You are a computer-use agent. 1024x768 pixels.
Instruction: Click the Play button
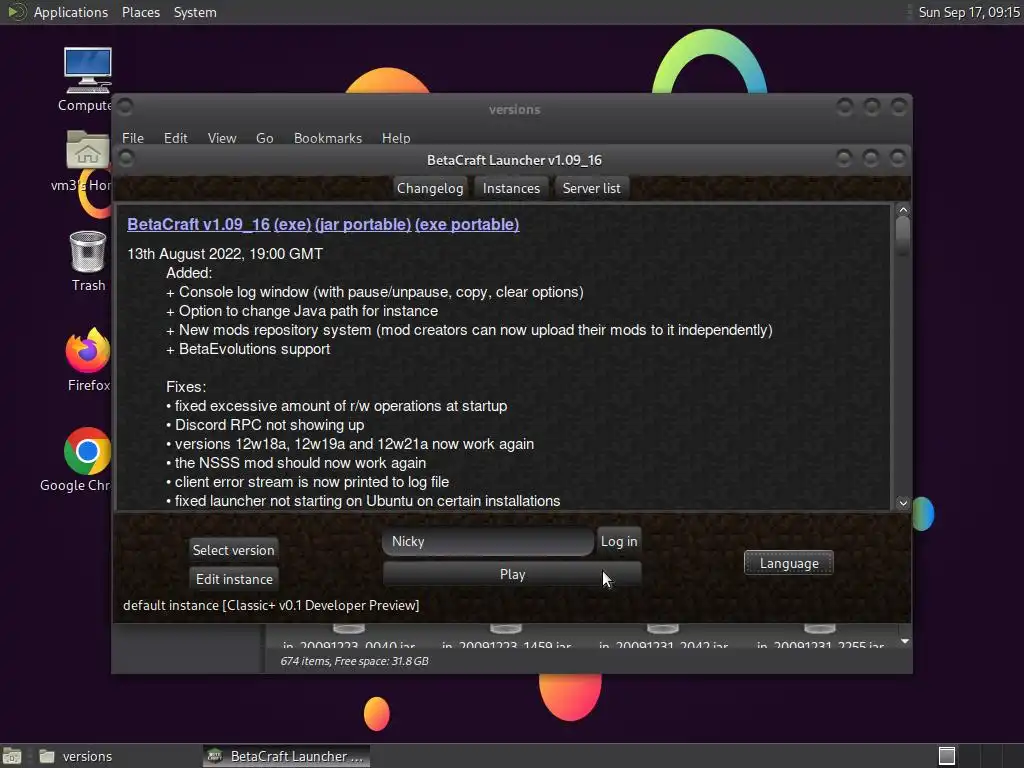(512, 574)
